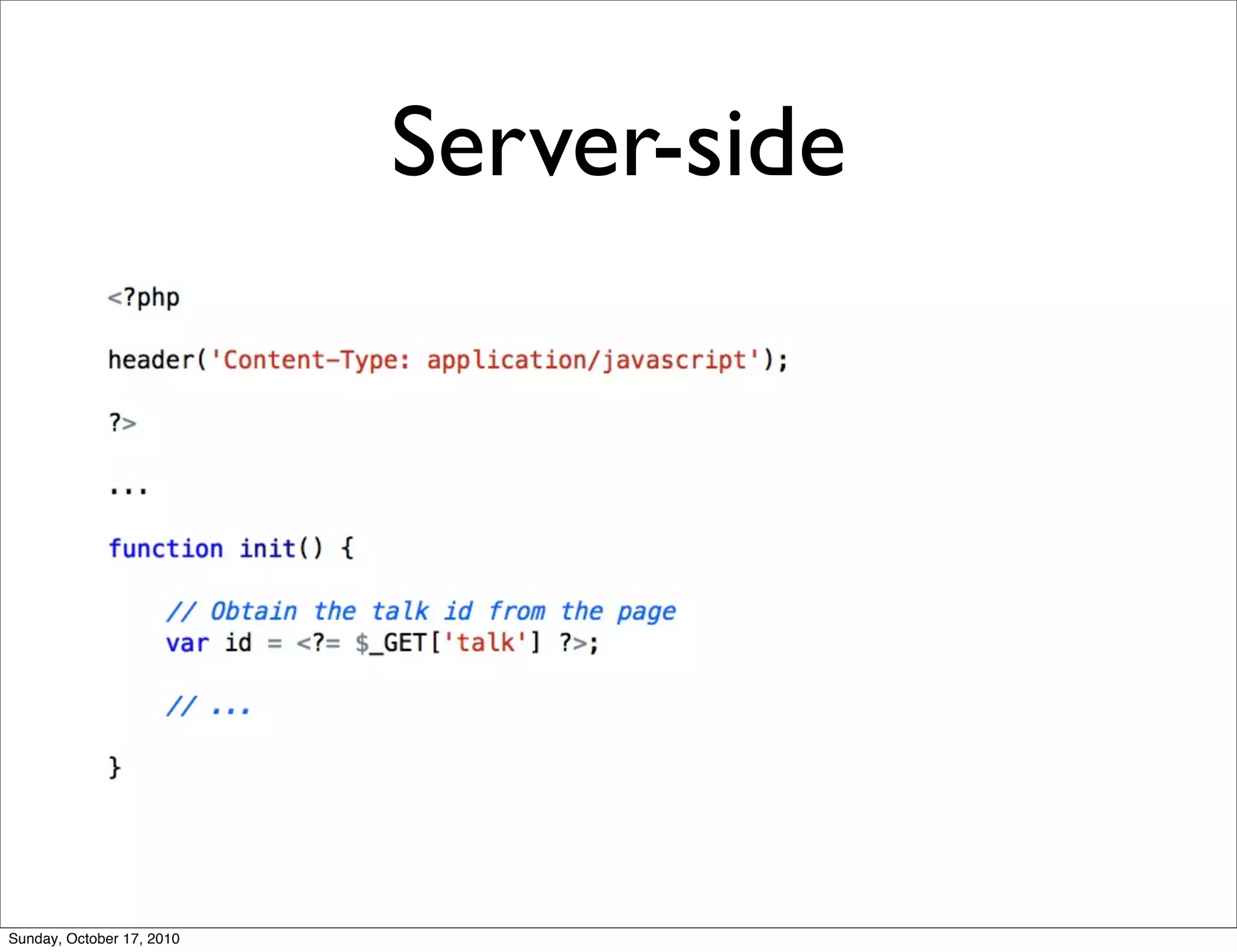Click the closing curly brace
This screenshot has height=952, width=1237.
[115, 768]
